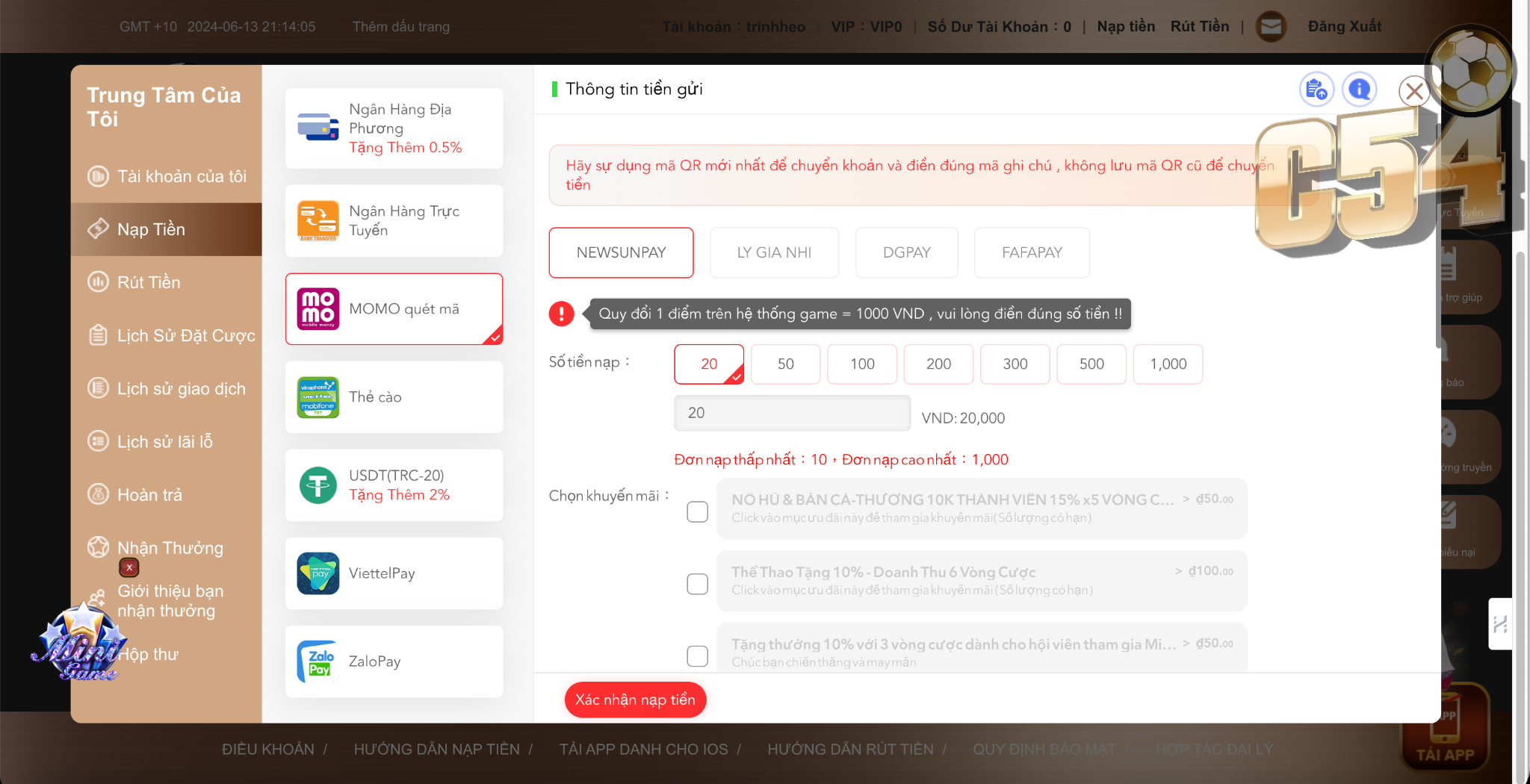Click the Nhận Thưởng star icon

(98, 547)
